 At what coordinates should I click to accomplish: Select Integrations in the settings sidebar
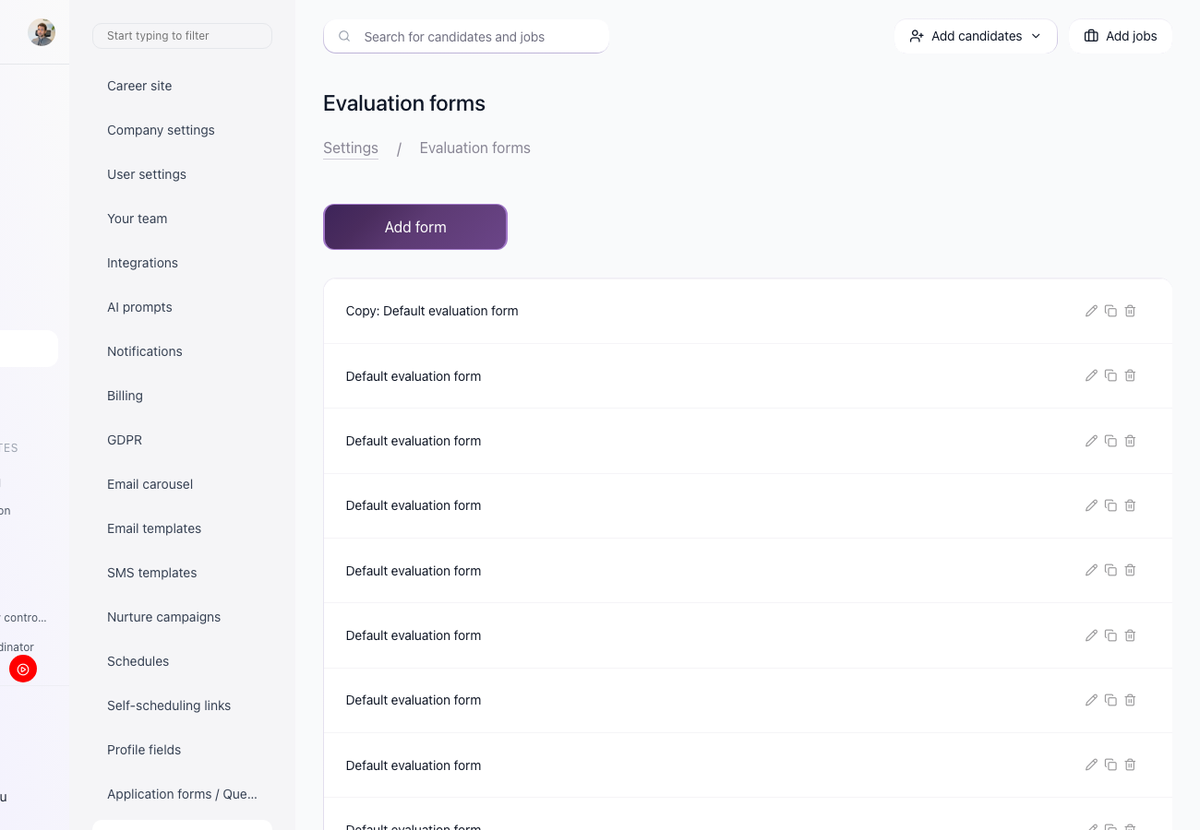click(142, 263)
